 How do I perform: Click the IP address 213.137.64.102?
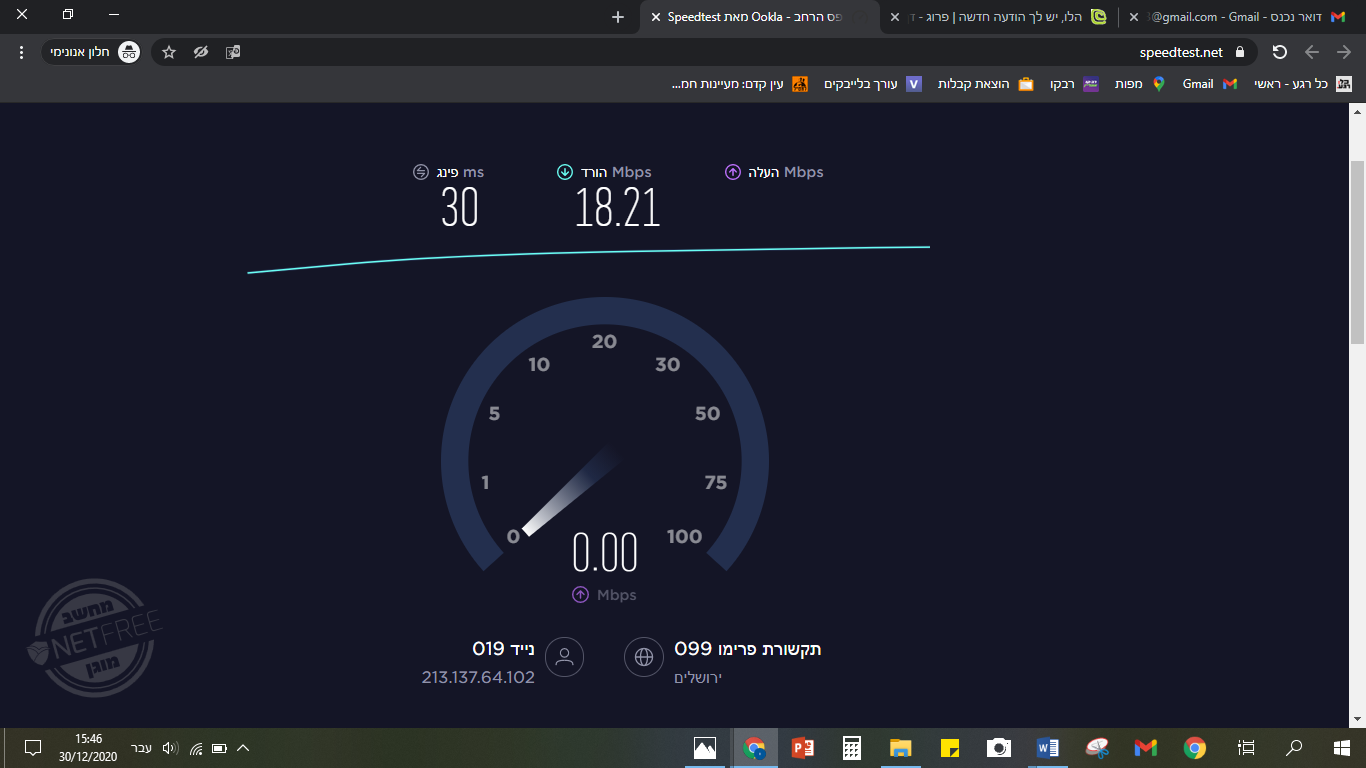coord(478,678)
